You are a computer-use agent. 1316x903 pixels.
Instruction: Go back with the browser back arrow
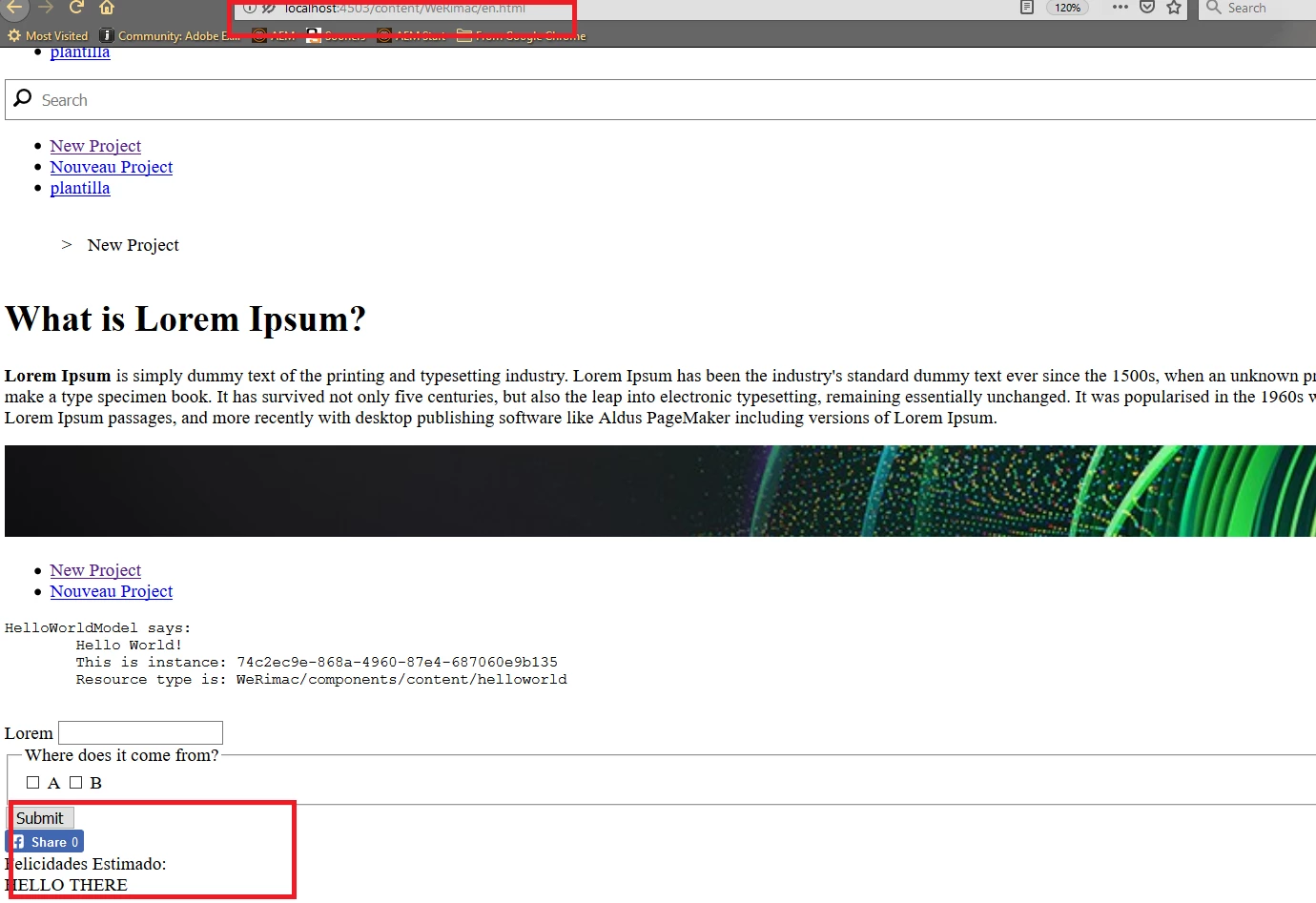(x=13, y=7)
